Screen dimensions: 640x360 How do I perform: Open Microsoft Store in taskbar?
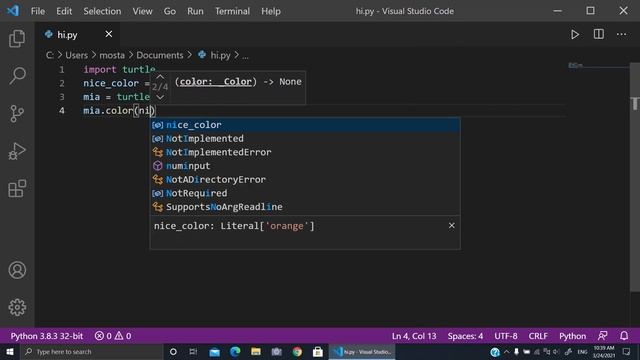point(318,352)
